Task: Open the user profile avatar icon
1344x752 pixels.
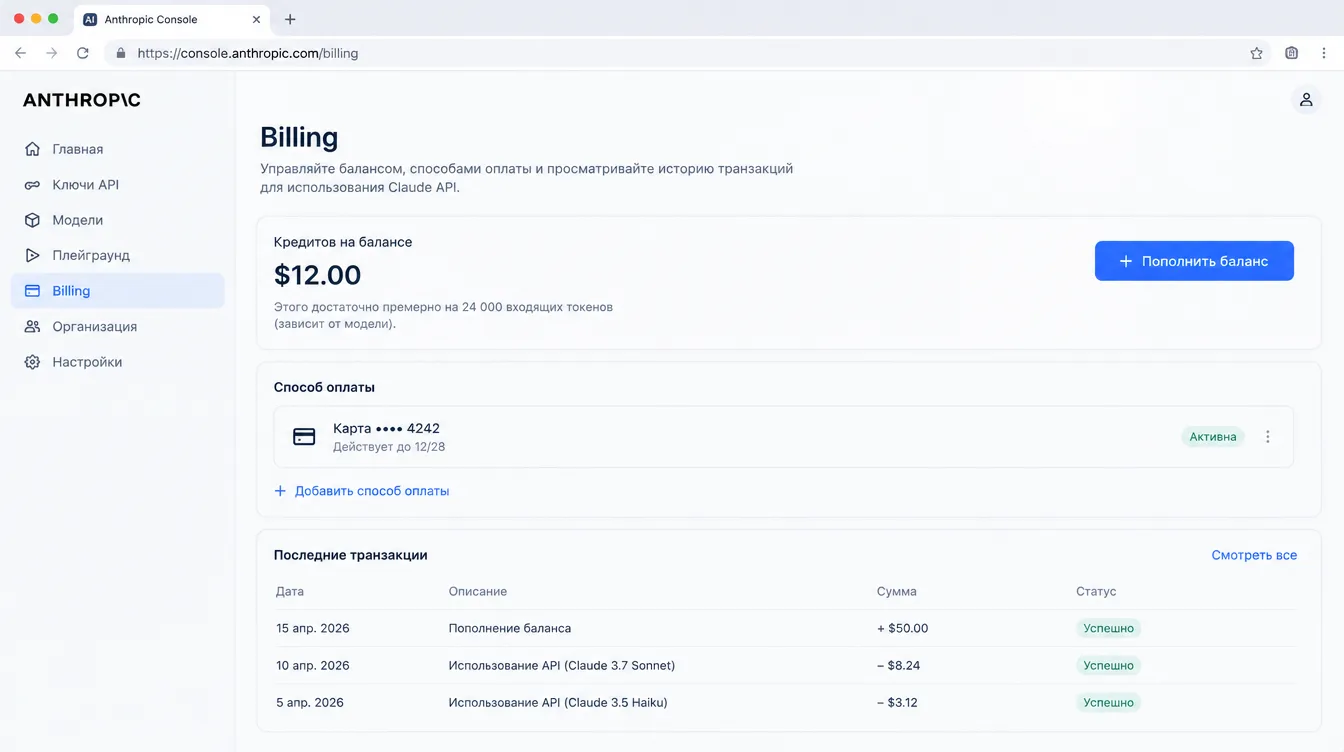Action: coord(1306,100)
